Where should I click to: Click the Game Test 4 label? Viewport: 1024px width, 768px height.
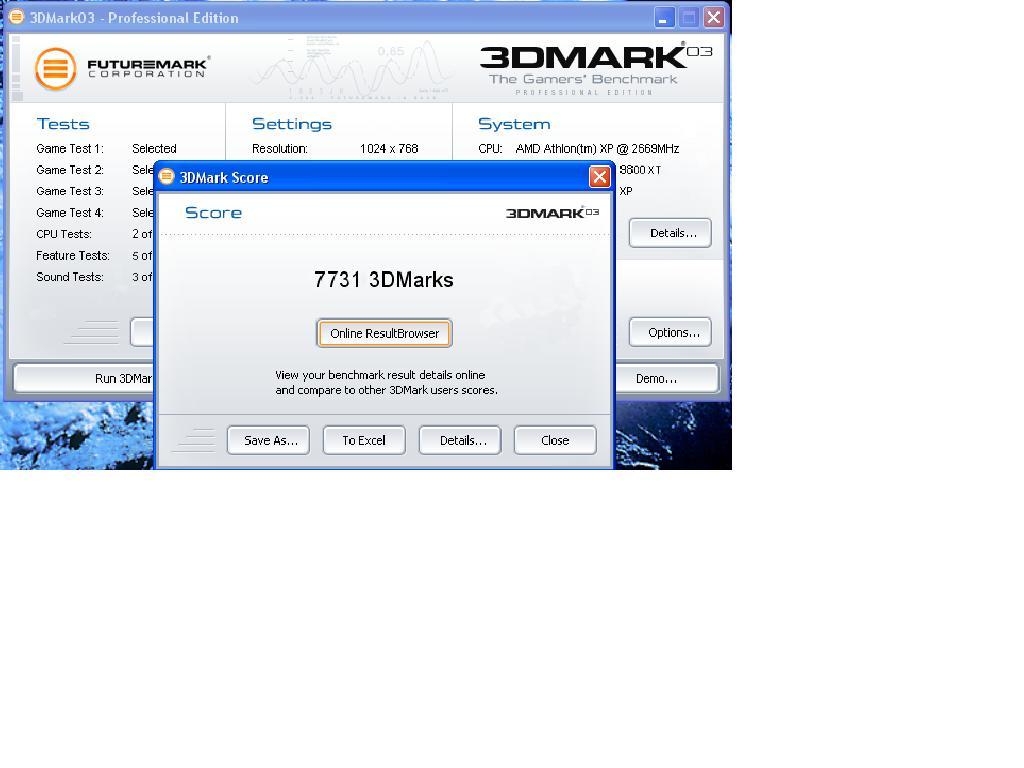[x=70, y=213]
